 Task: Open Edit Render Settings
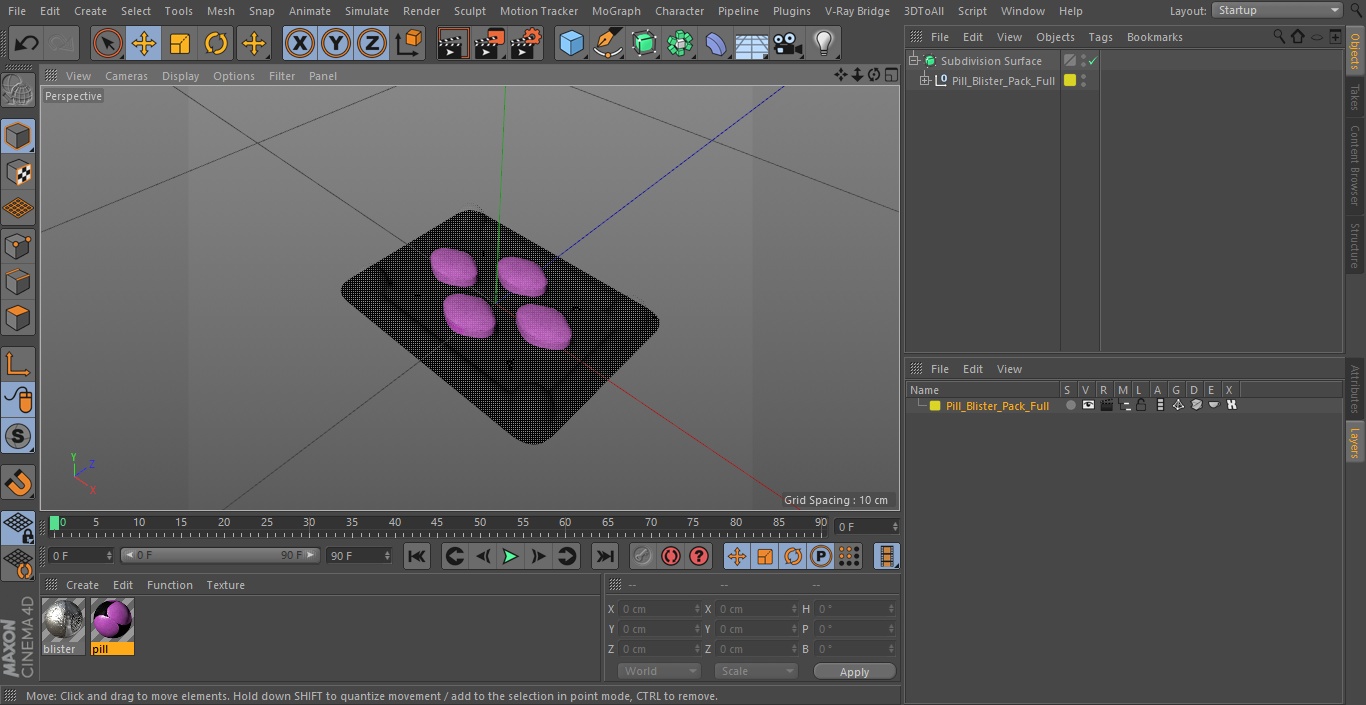[x=526, y=43]
